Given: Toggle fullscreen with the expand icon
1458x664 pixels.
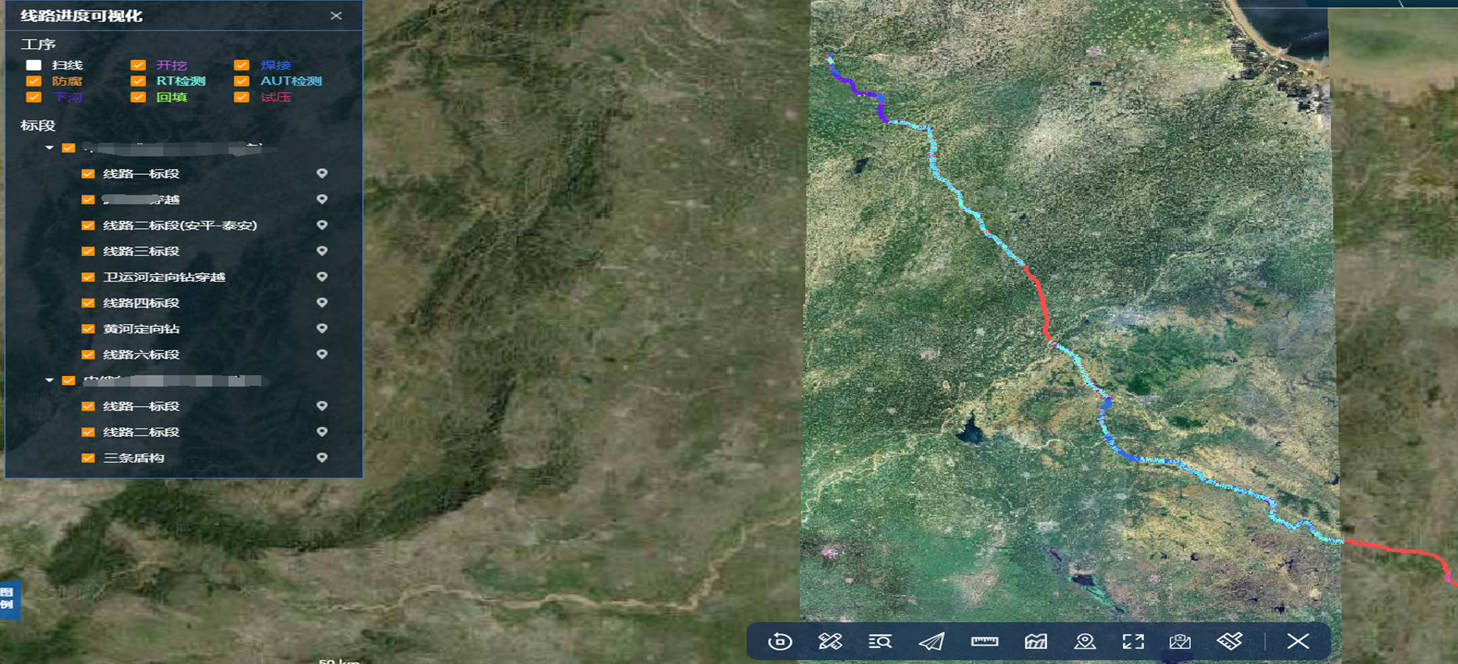Looking at the screenshot, I should point(1132,642).
